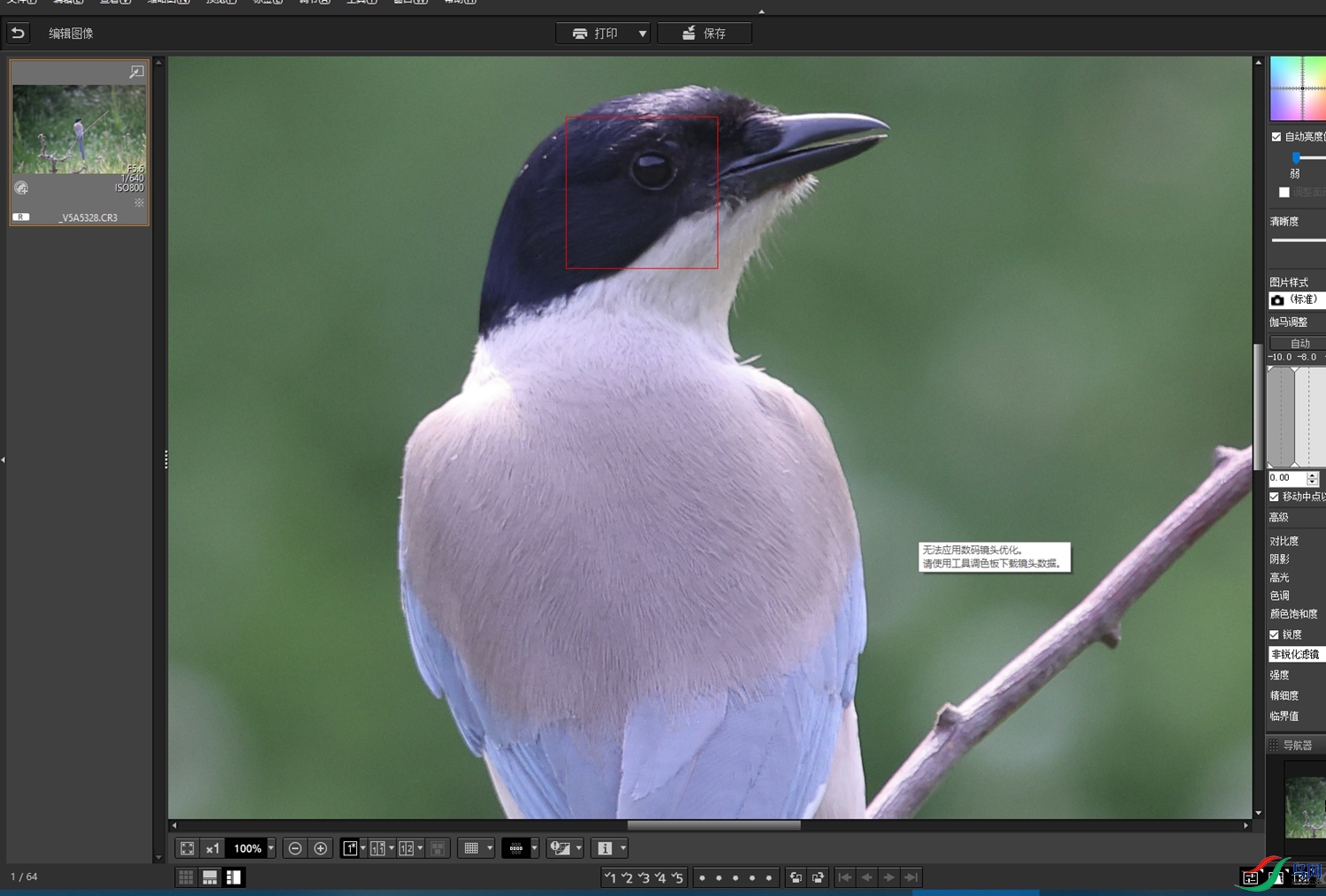Toggle the AF point display icon
Image resolution: width=1326 pixels, height=896 pixels.
(516, 848)
